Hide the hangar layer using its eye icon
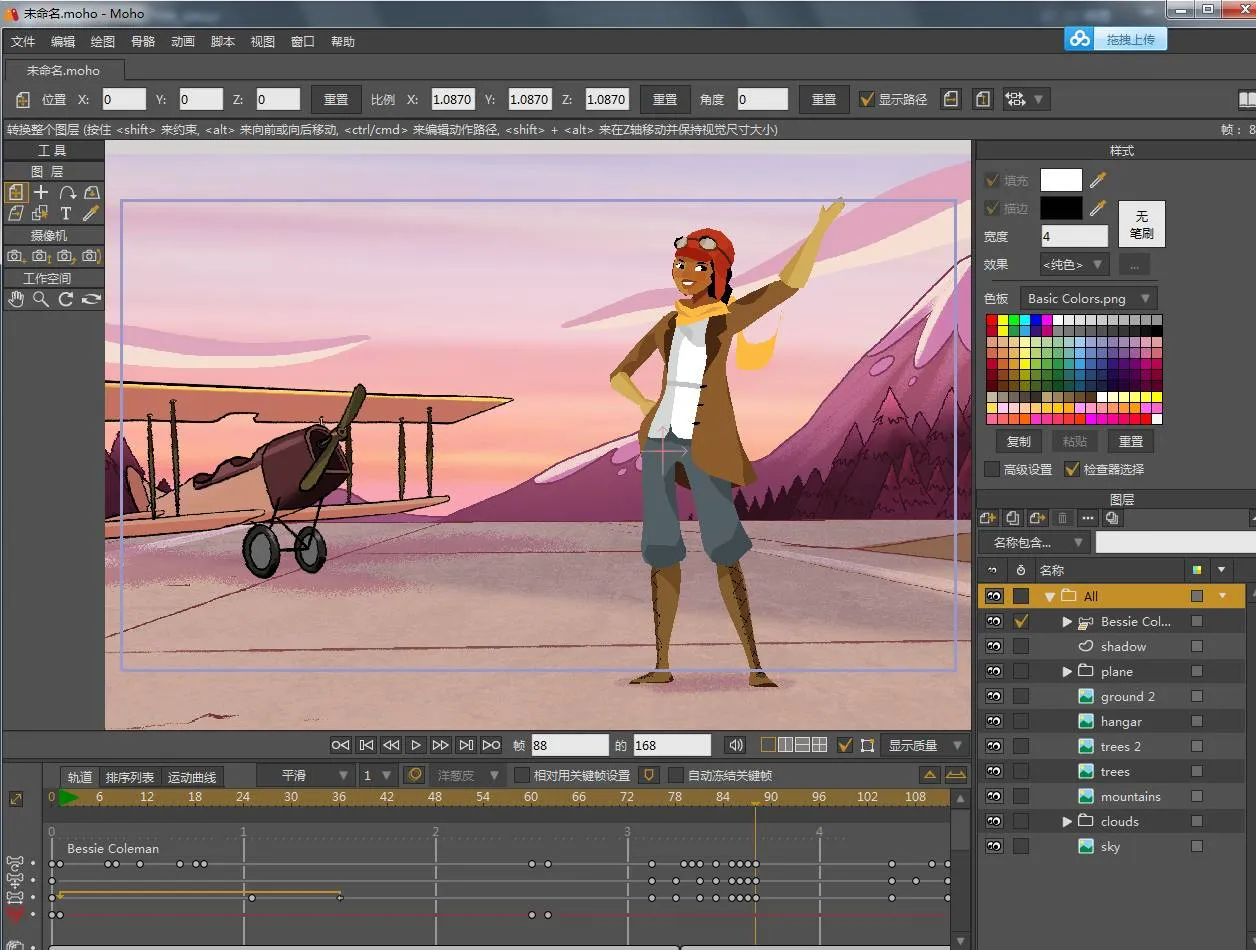The width and height of the screenshot is (1256, 950). (x=994, y=721)
